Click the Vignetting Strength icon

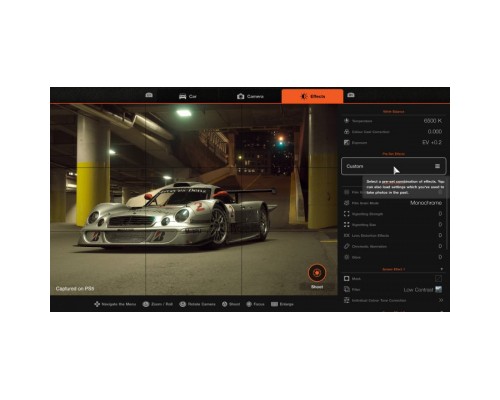click(347, 214)
